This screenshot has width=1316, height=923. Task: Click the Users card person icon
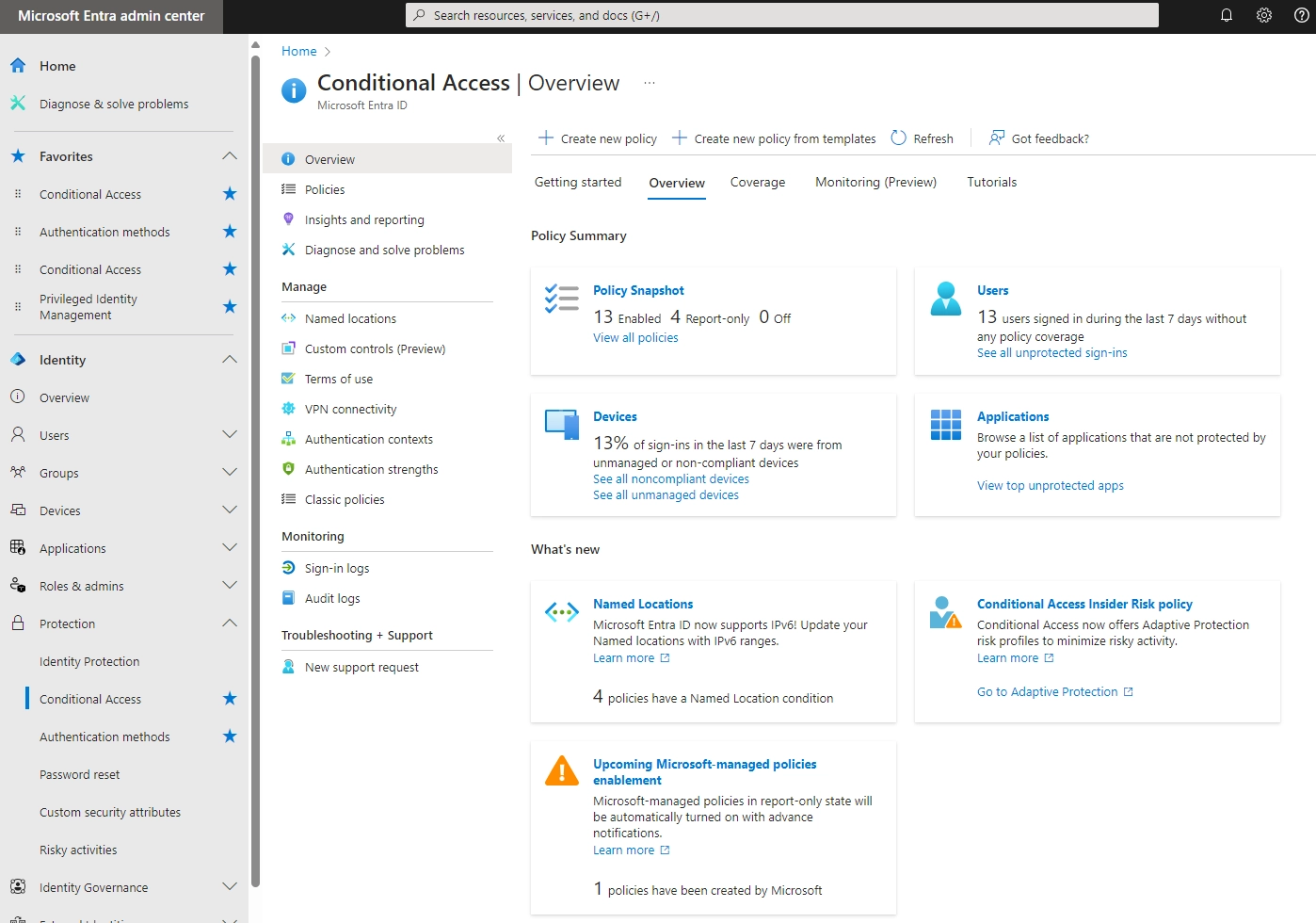946,299
